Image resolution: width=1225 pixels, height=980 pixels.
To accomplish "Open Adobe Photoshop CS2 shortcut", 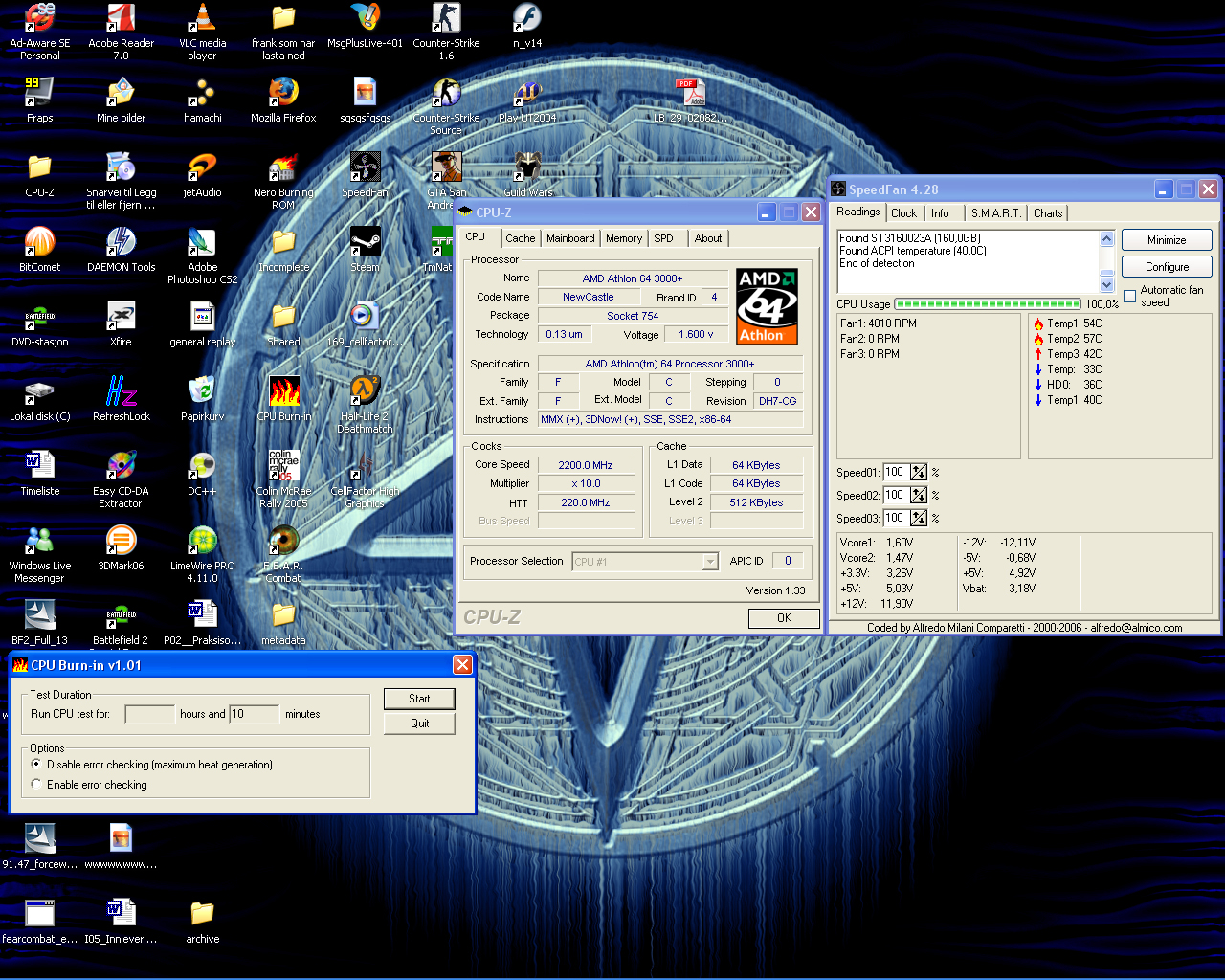I will [x=202, y=256].
